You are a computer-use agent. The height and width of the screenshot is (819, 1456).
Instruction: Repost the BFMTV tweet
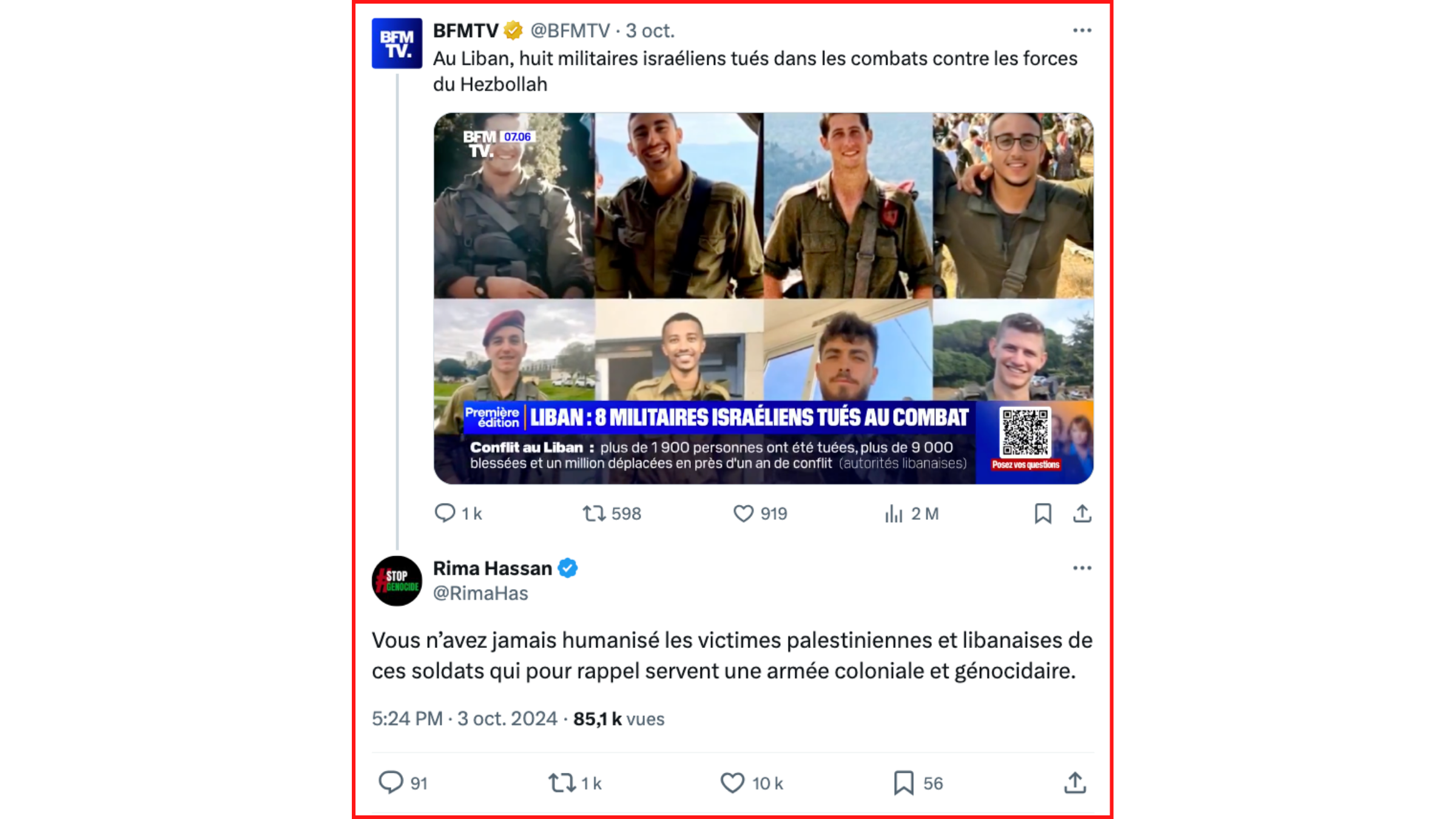612,513
